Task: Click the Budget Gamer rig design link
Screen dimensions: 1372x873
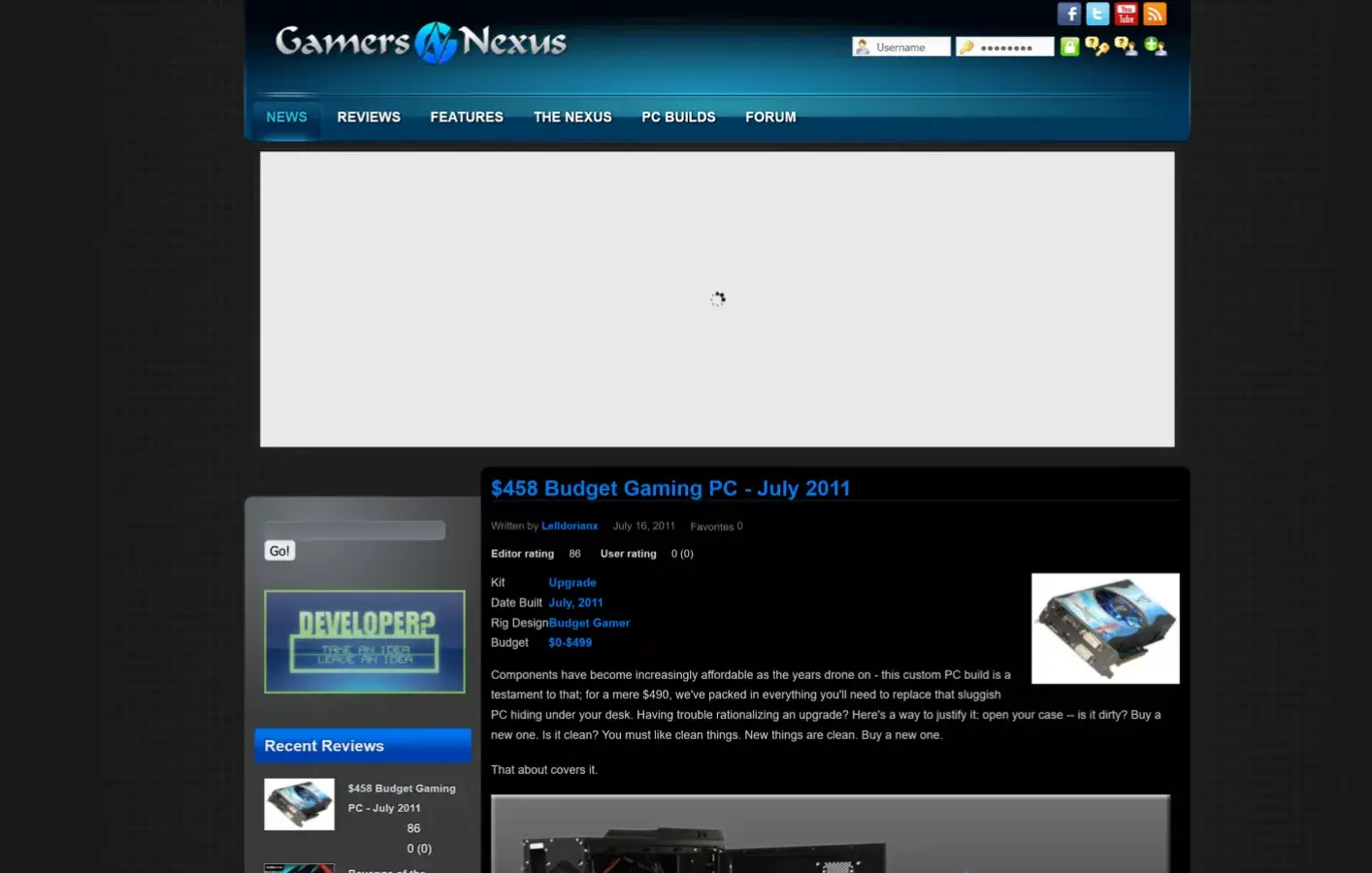Action: (x=589, y=623)
